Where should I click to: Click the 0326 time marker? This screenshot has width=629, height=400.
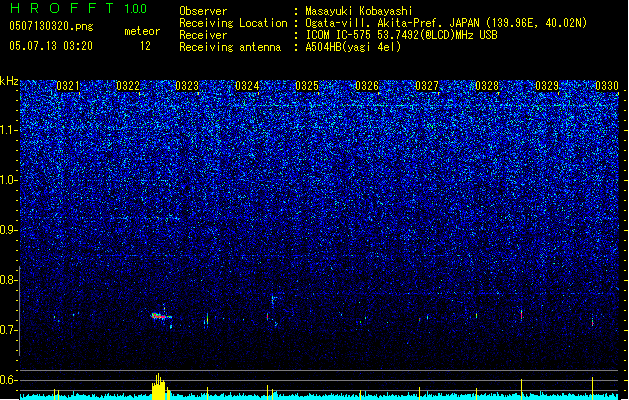(x=367, y=86)
